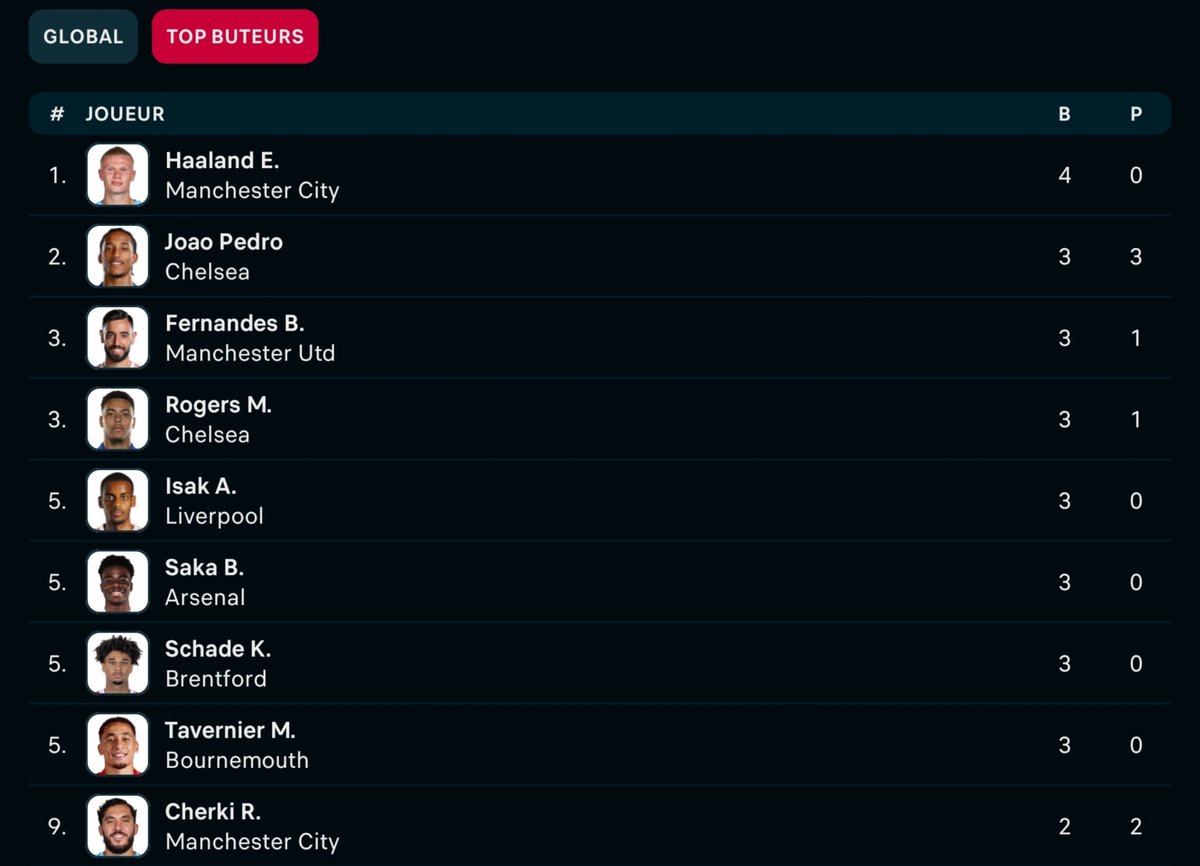
Task: Open Schade K. player photo
Action: coord(118,664)
